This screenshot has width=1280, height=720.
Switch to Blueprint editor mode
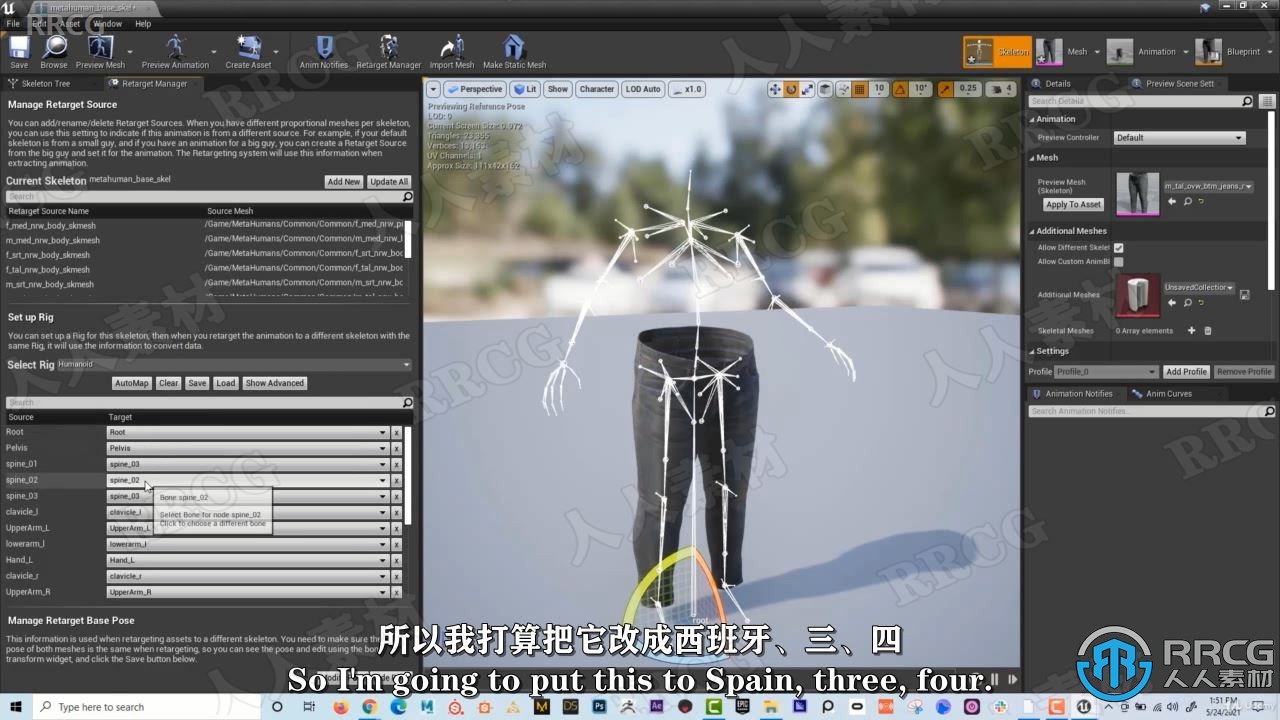point(1228,52)
